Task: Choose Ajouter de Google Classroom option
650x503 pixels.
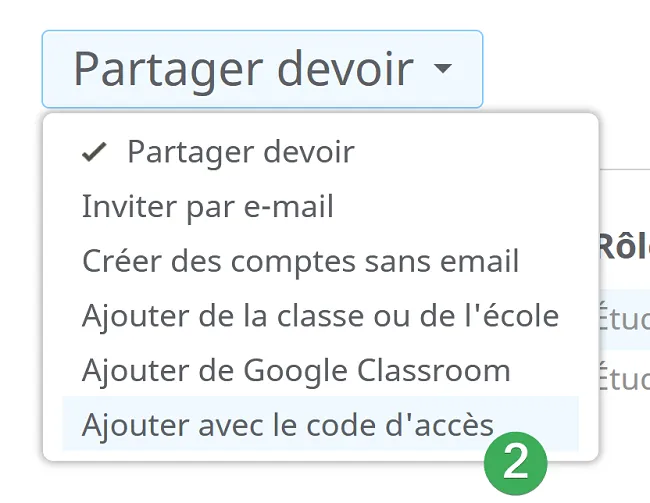Action: point(320,370)
